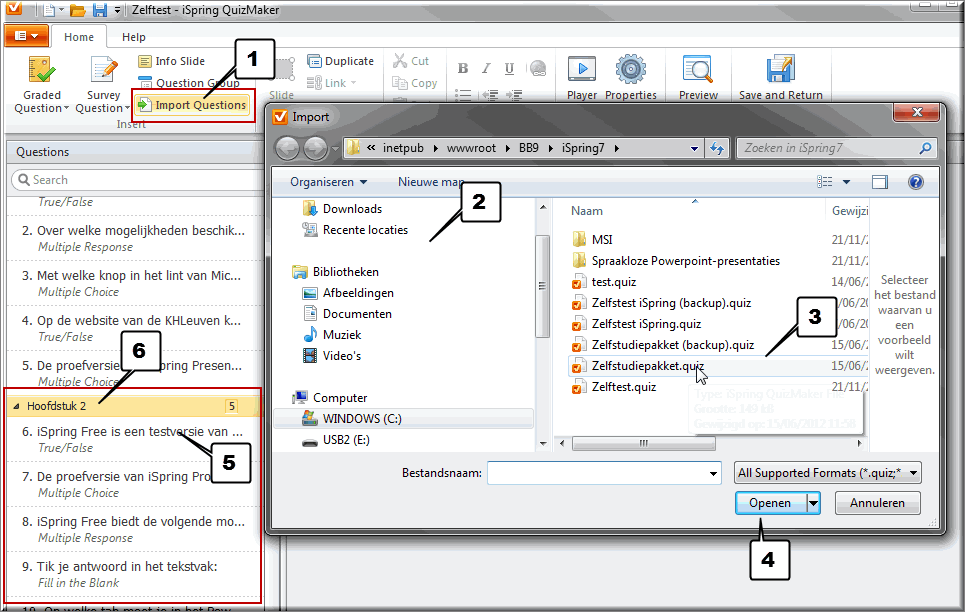
Task: Preview the quiz
Action: (699, 77)
